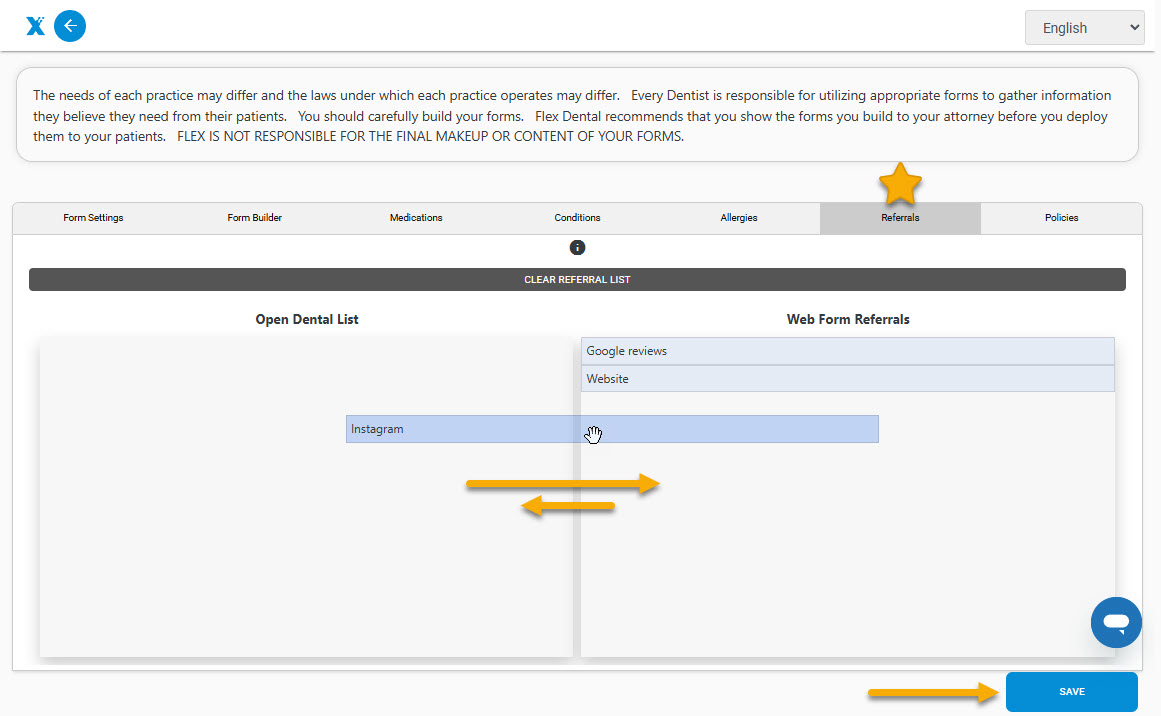Go to the Conditions tab
1161x716 pixels.
[578, 218]
